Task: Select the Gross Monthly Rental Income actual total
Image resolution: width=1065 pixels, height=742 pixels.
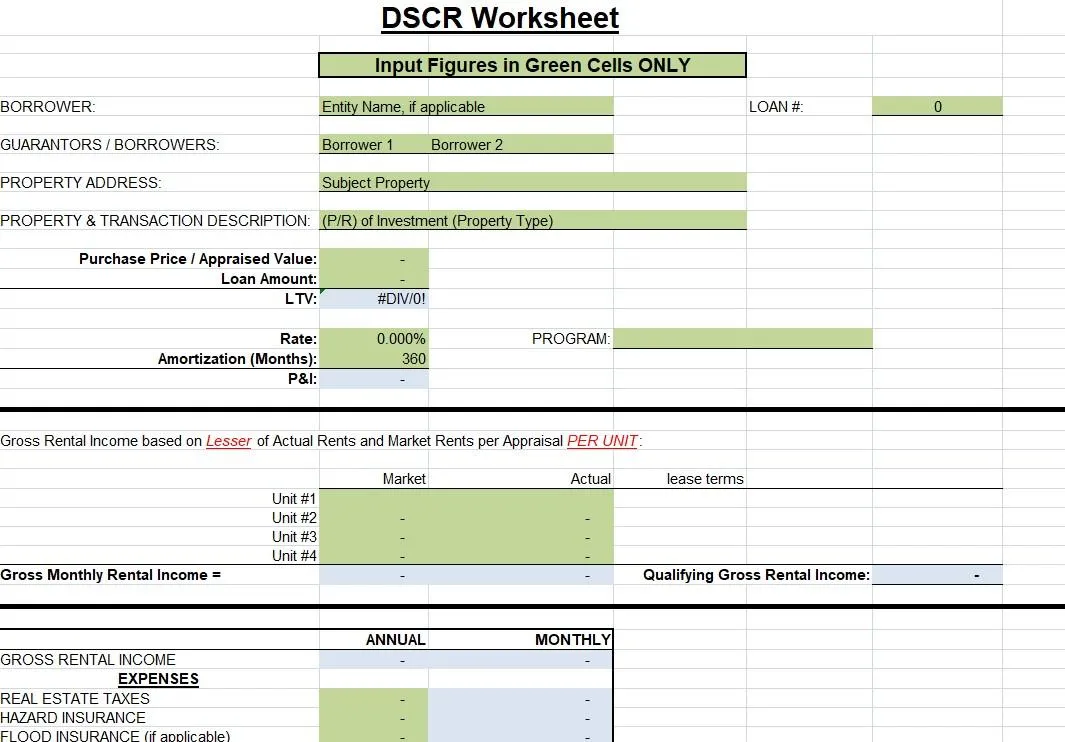Action: click(x=521, y=575)
